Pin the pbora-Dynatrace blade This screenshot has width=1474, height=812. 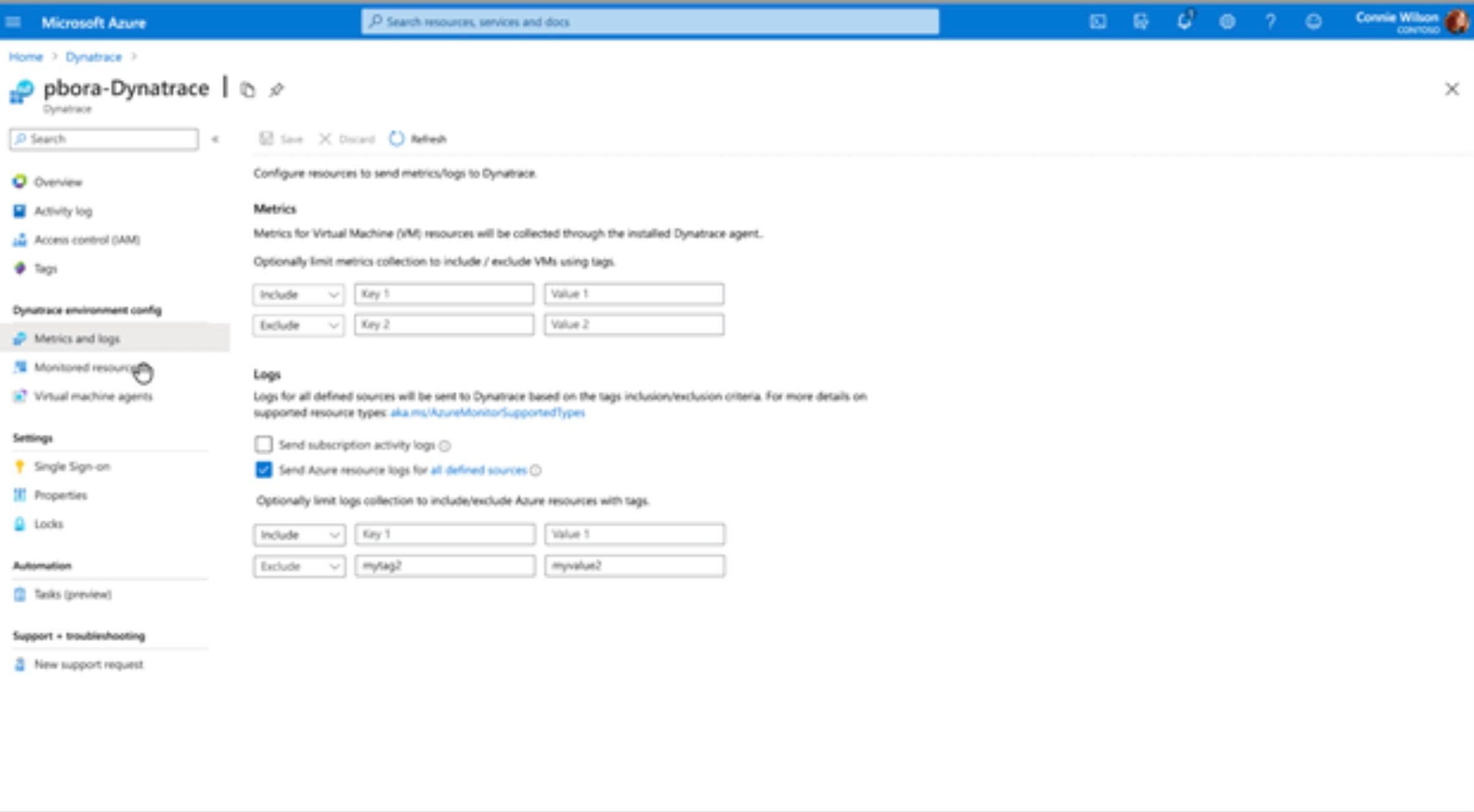point(276,90)
